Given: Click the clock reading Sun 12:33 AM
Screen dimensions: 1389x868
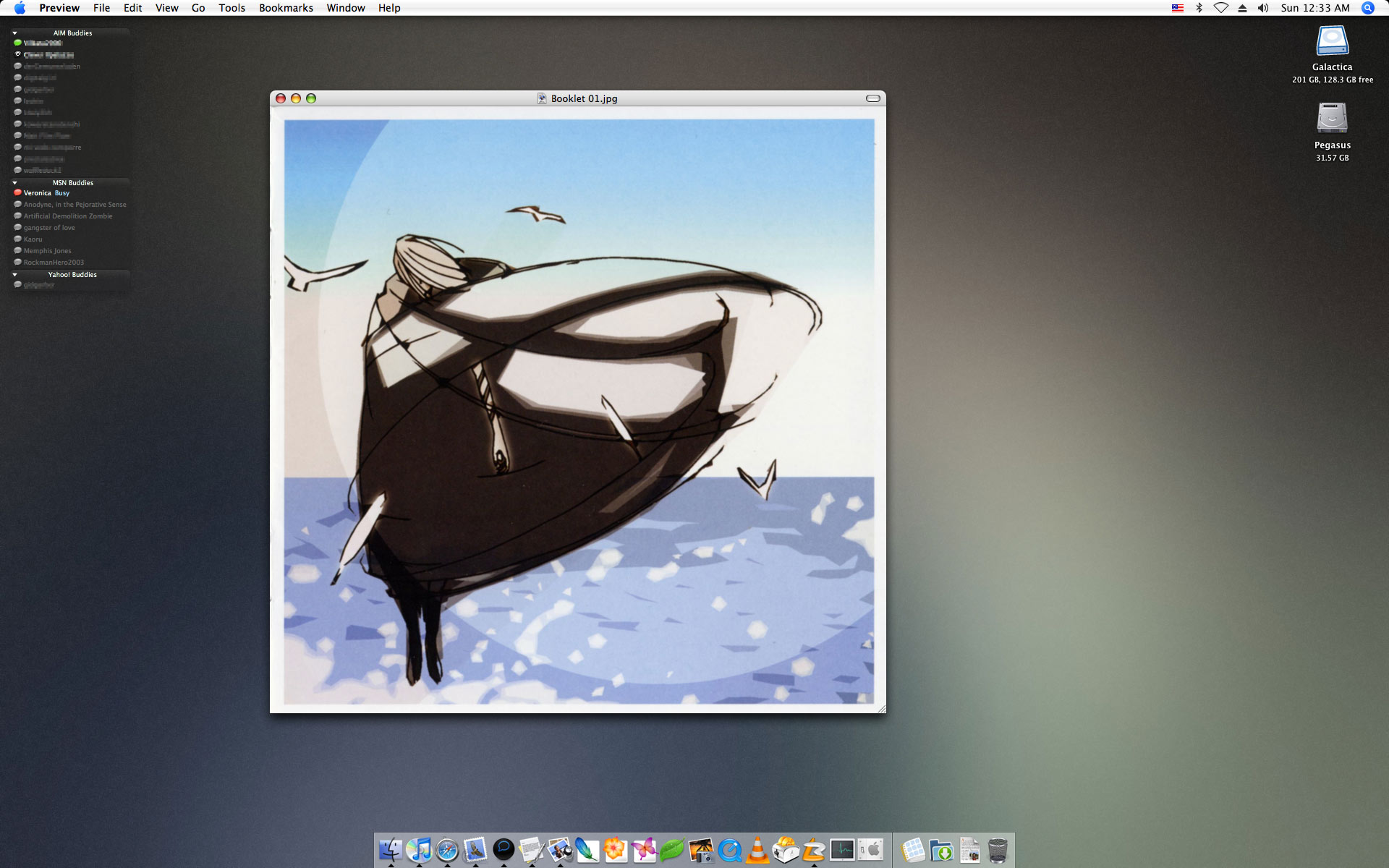Looking at the screenshot, I should [1315, 8].
